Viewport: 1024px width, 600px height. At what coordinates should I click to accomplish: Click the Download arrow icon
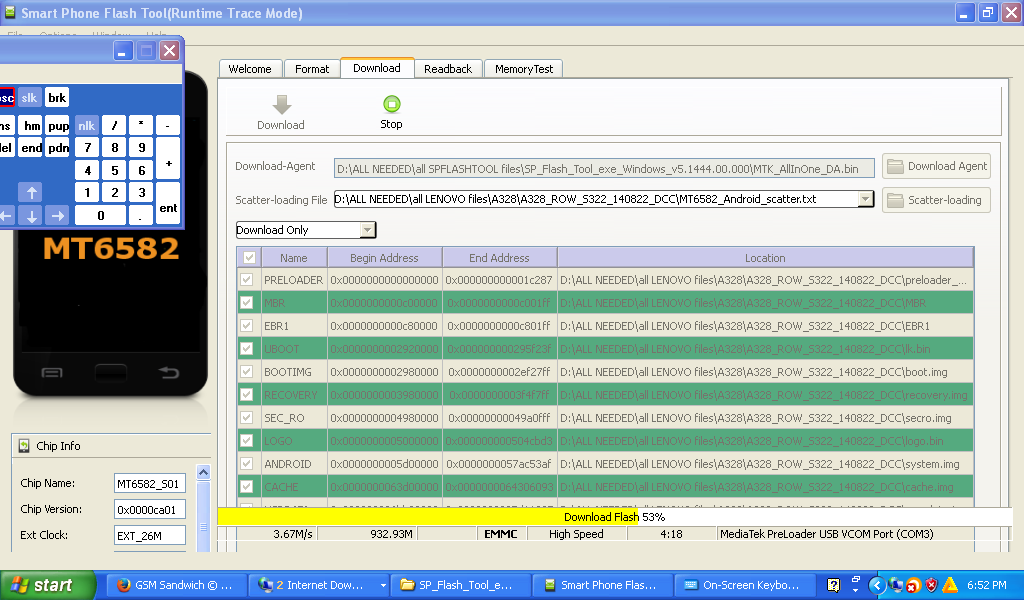pyautogui.click(x=281, y=104)
